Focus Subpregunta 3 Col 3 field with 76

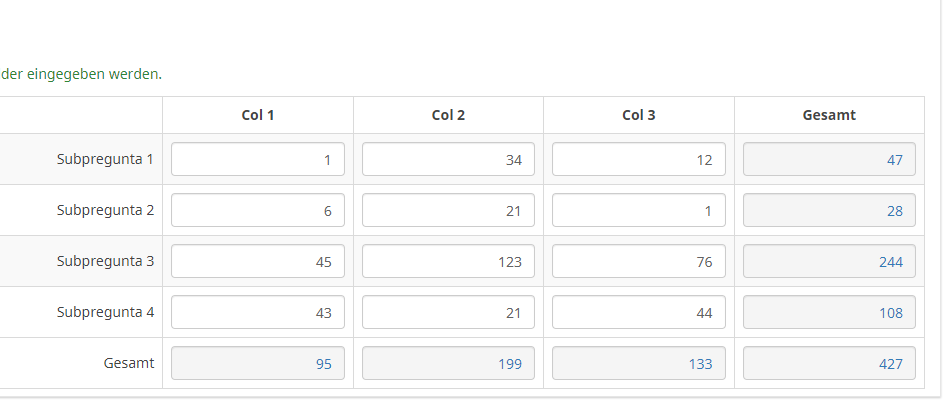pyautogui.click(x=639, y=261)
